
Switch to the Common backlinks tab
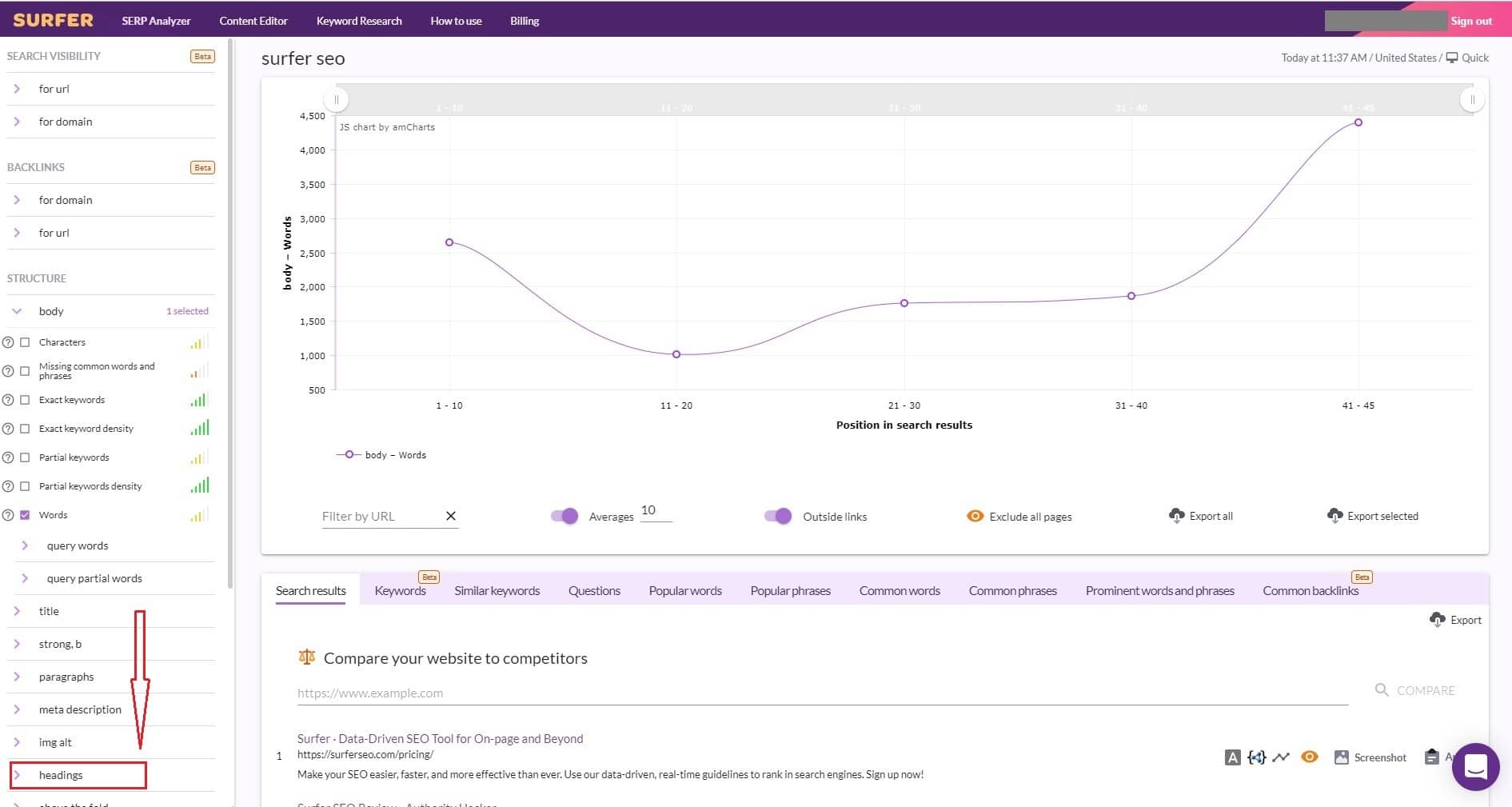point(1310,590)
